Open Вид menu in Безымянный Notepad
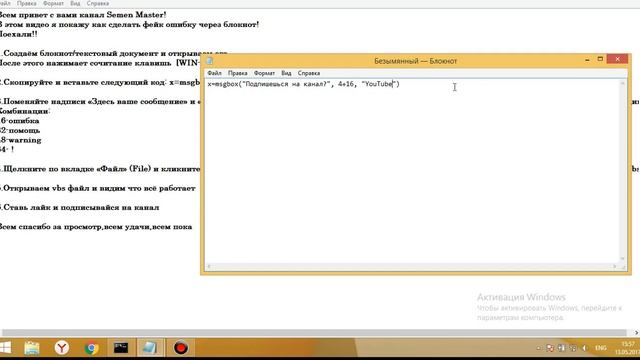Image resolution: width=640 pixels, height=360 pixels. coord(286,73)
